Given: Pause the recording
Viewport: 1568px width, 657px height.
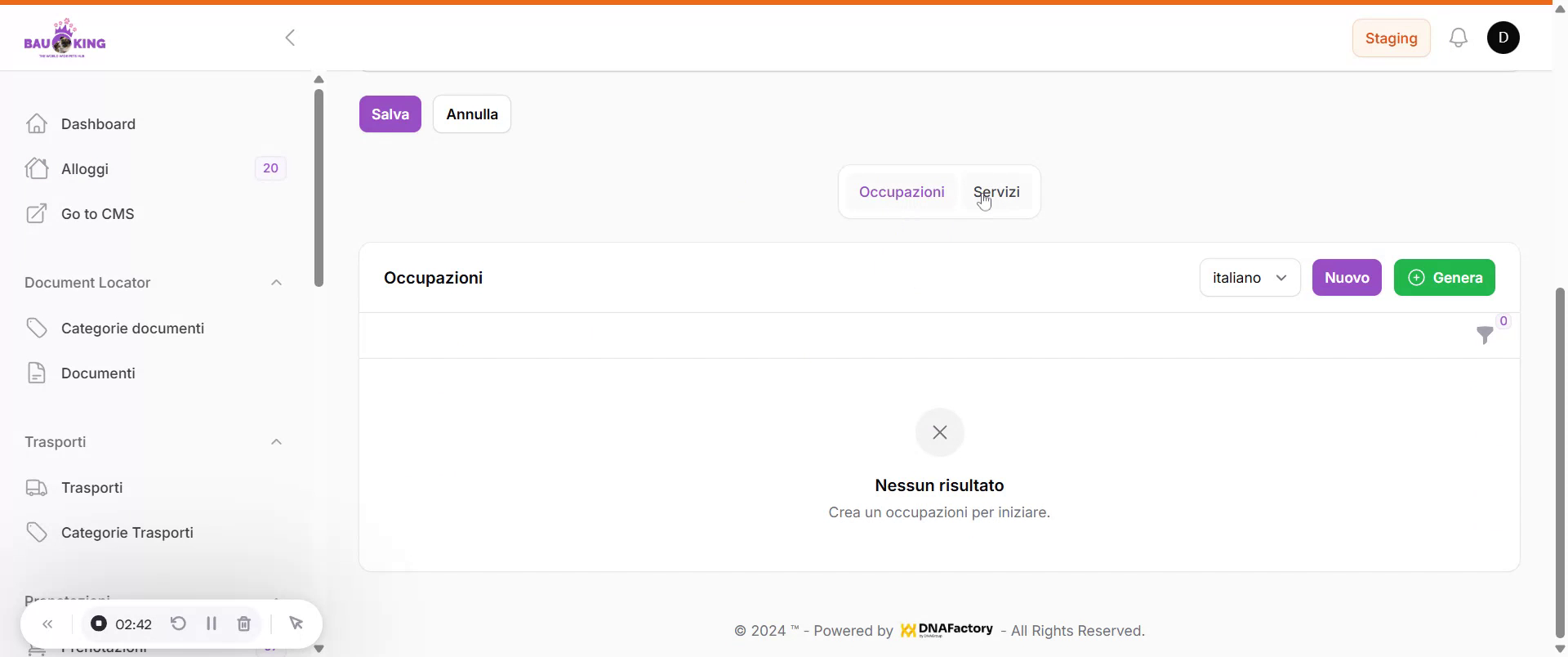Looking at the screenshot, I should point(212,623).
